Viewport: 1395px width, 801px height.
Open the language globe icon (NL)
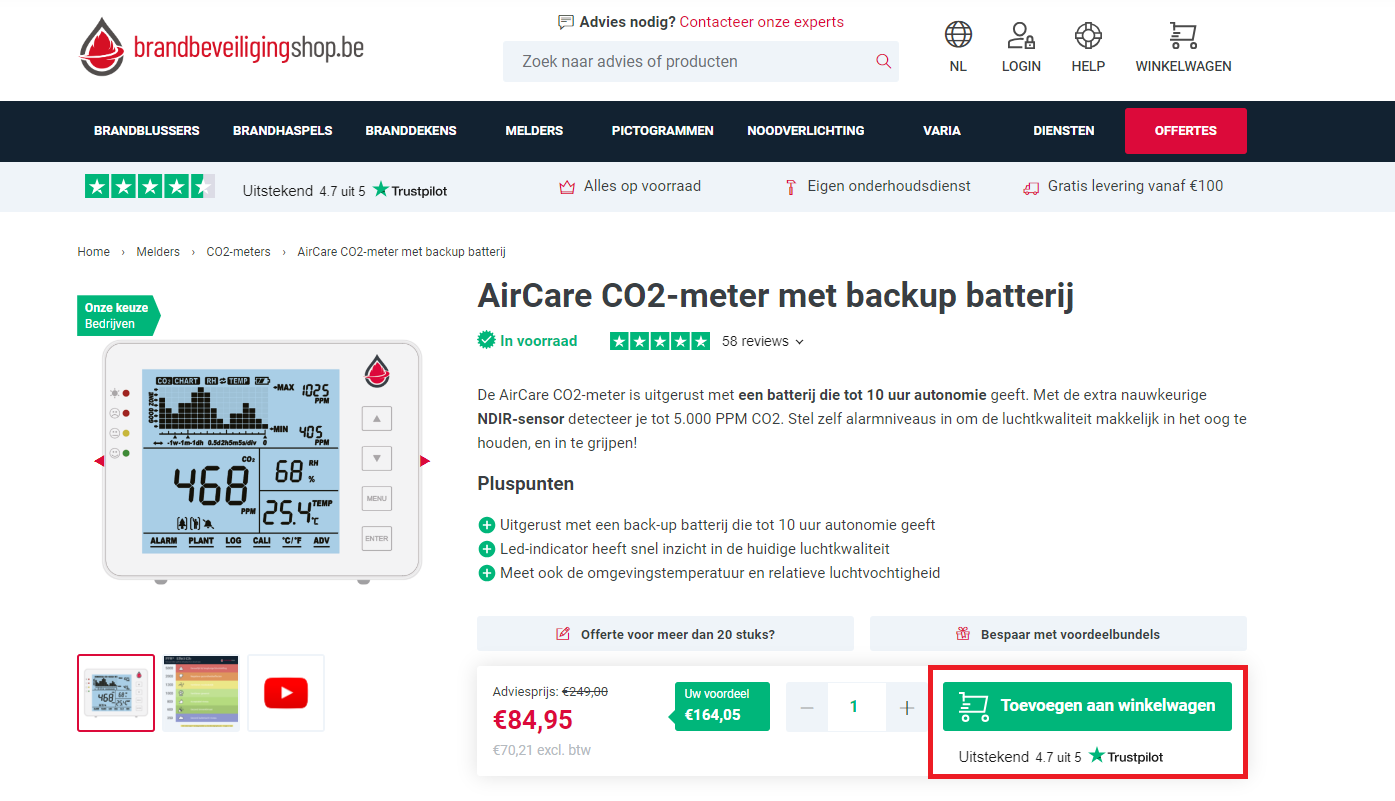(x=958, y=35)
